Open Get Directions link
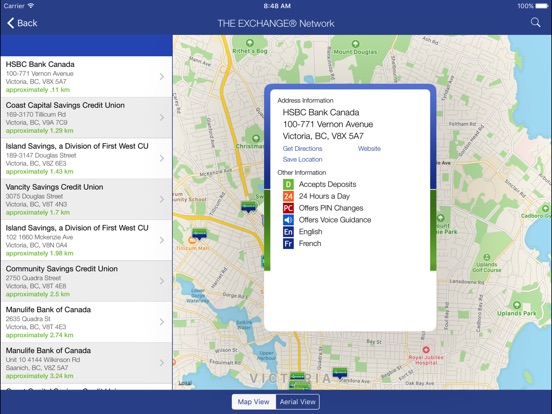The width and height of the screenshot is (552, 414). [302, 149]
